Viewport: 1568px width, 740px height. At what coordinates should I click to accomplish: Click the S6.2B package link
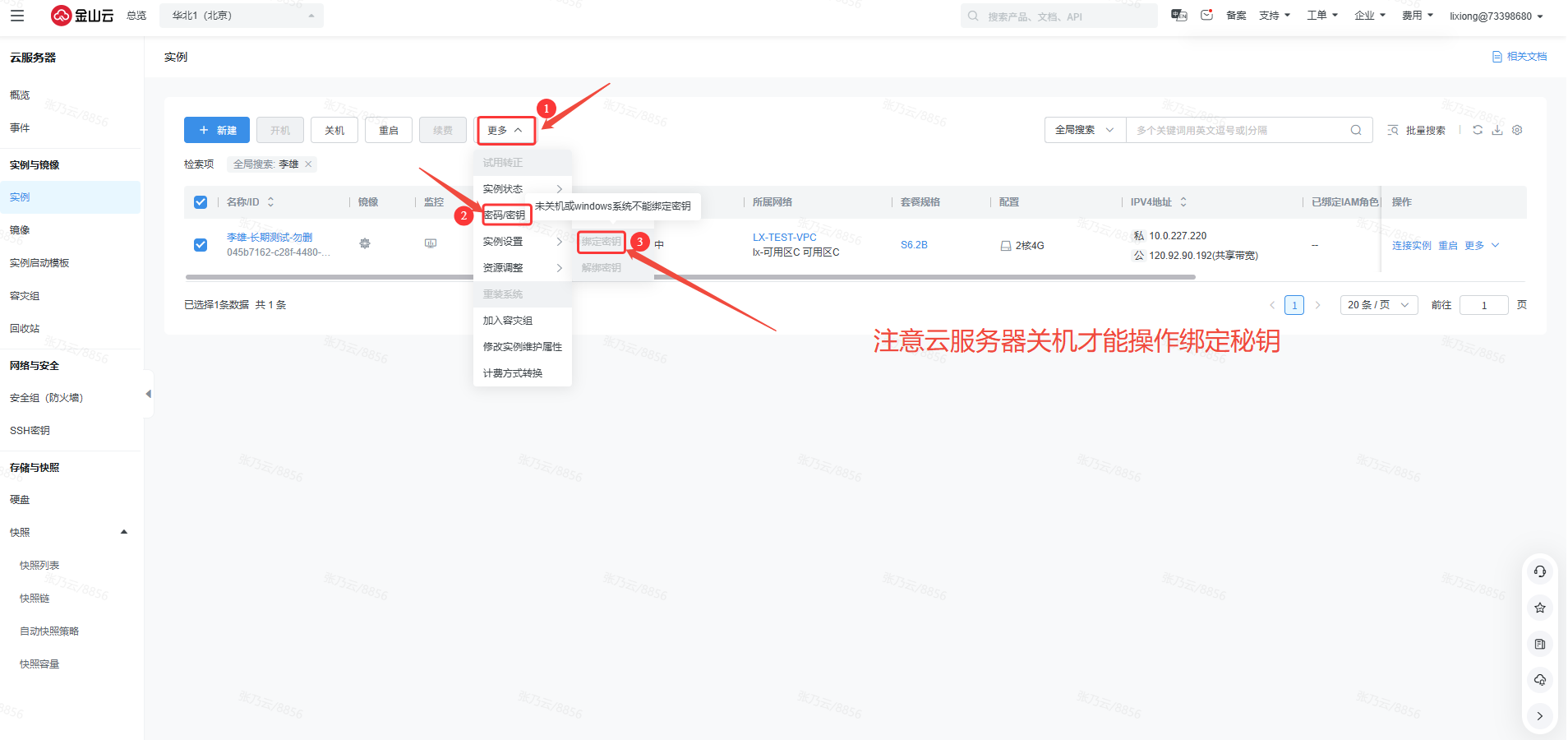click(914, 245)
